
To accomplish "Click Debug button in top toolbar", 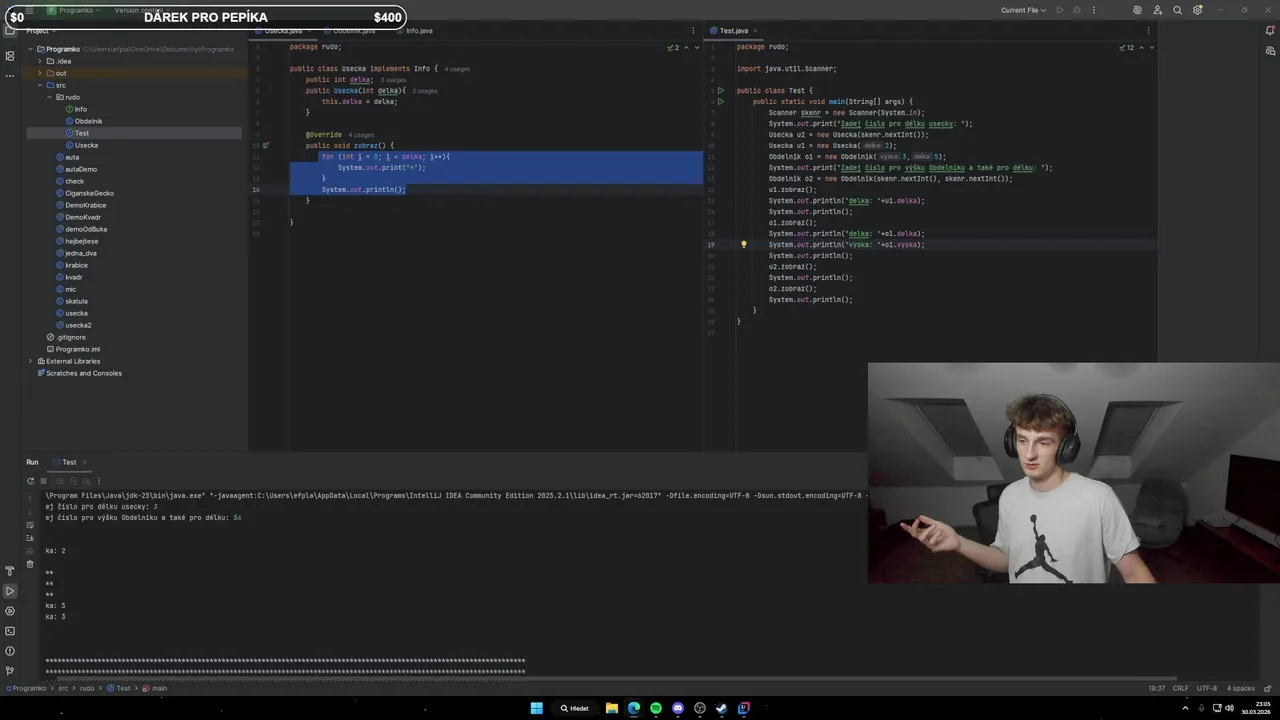I will pyautogui.click(x=1077, y=10).
